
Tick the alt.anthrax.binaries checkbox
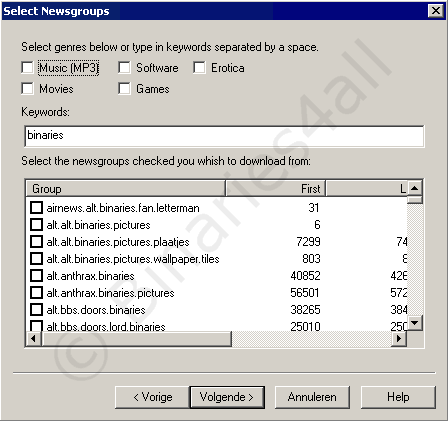(36, 276)
